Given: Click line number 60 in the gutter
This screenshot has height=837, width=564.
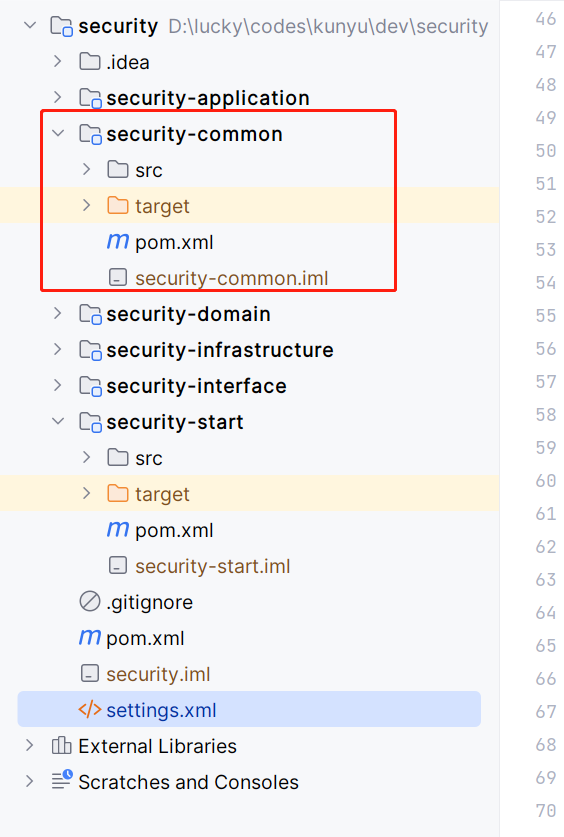Looking at the screenshot, I should [546, 480].
